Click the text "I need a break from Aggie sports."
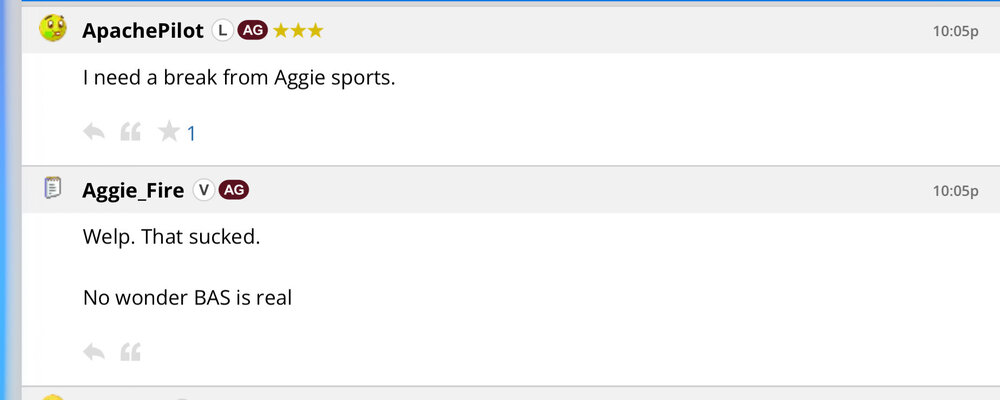 tap(239, 78)
